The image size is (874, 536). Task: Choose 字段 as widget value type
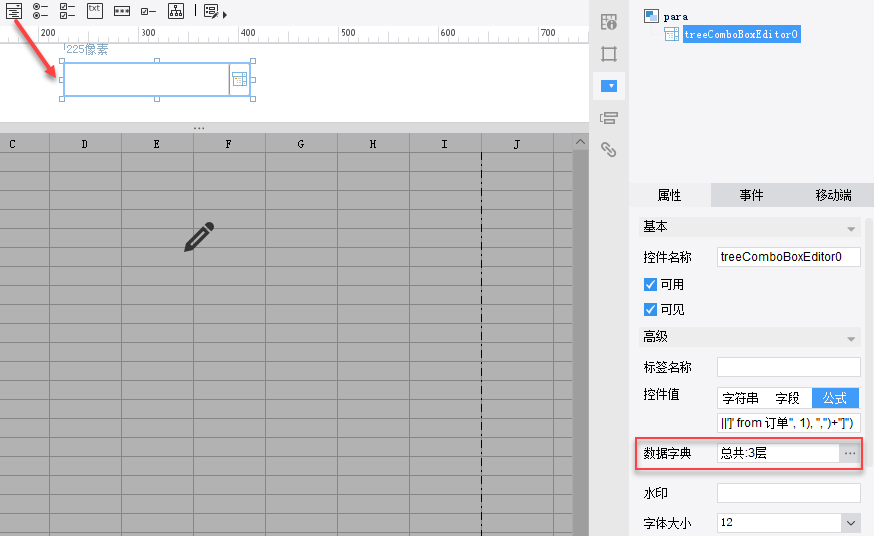(x=788, y=398)
